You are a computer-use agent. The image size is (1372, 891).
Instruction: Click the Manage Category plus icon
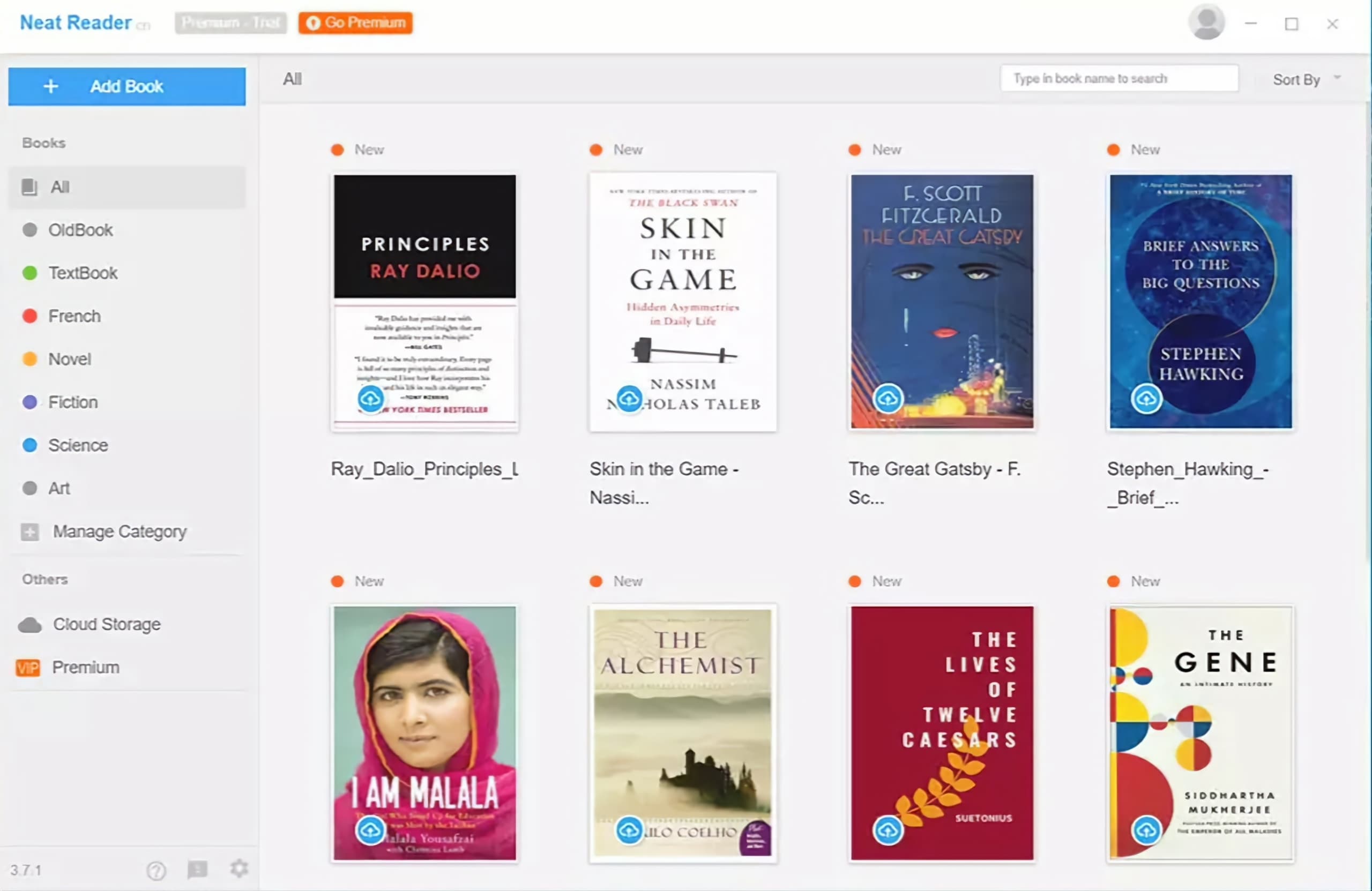tap(30, 531)
